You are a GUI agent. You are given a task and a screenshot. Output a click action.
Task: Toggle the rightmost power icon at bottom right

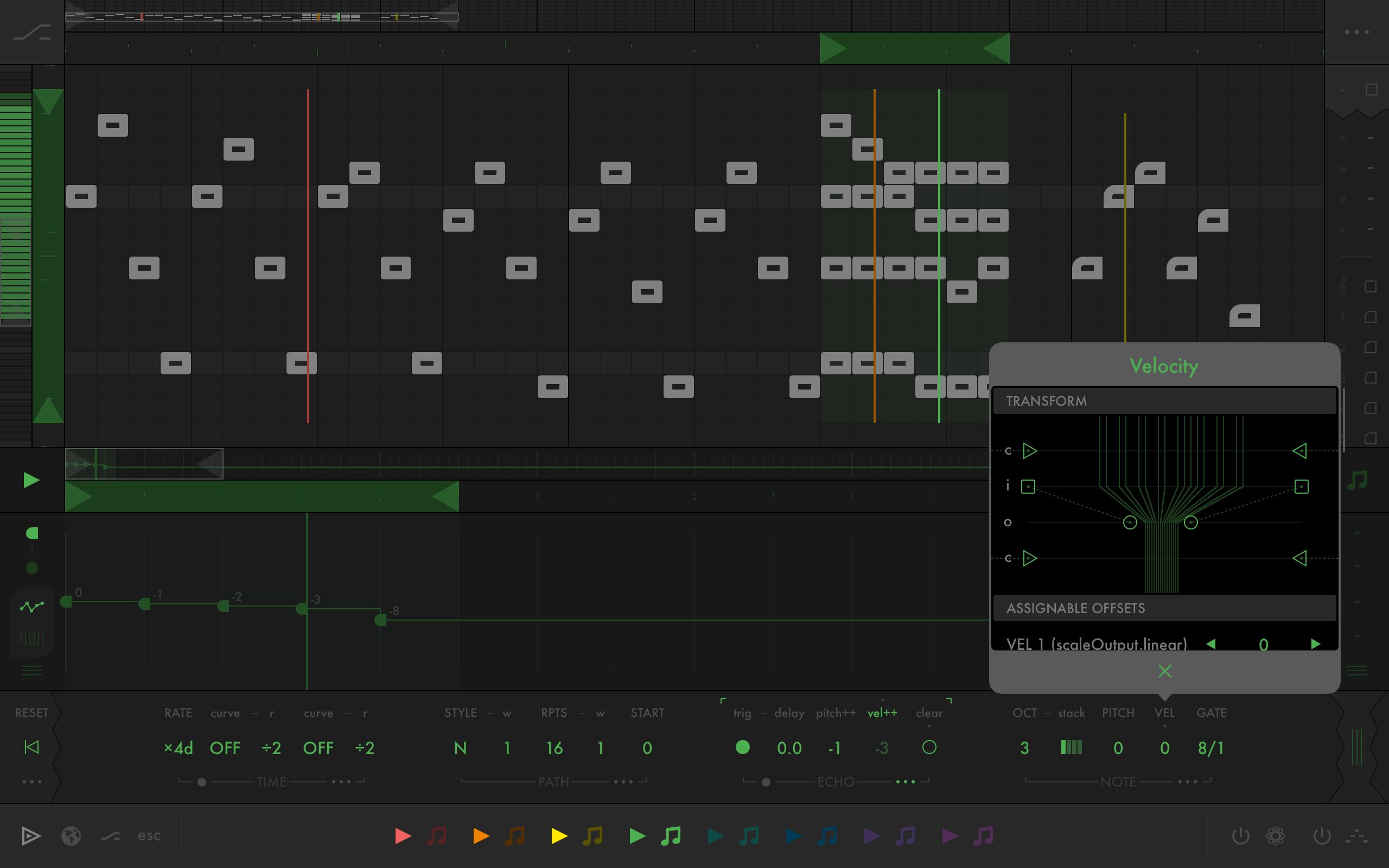1322,836
